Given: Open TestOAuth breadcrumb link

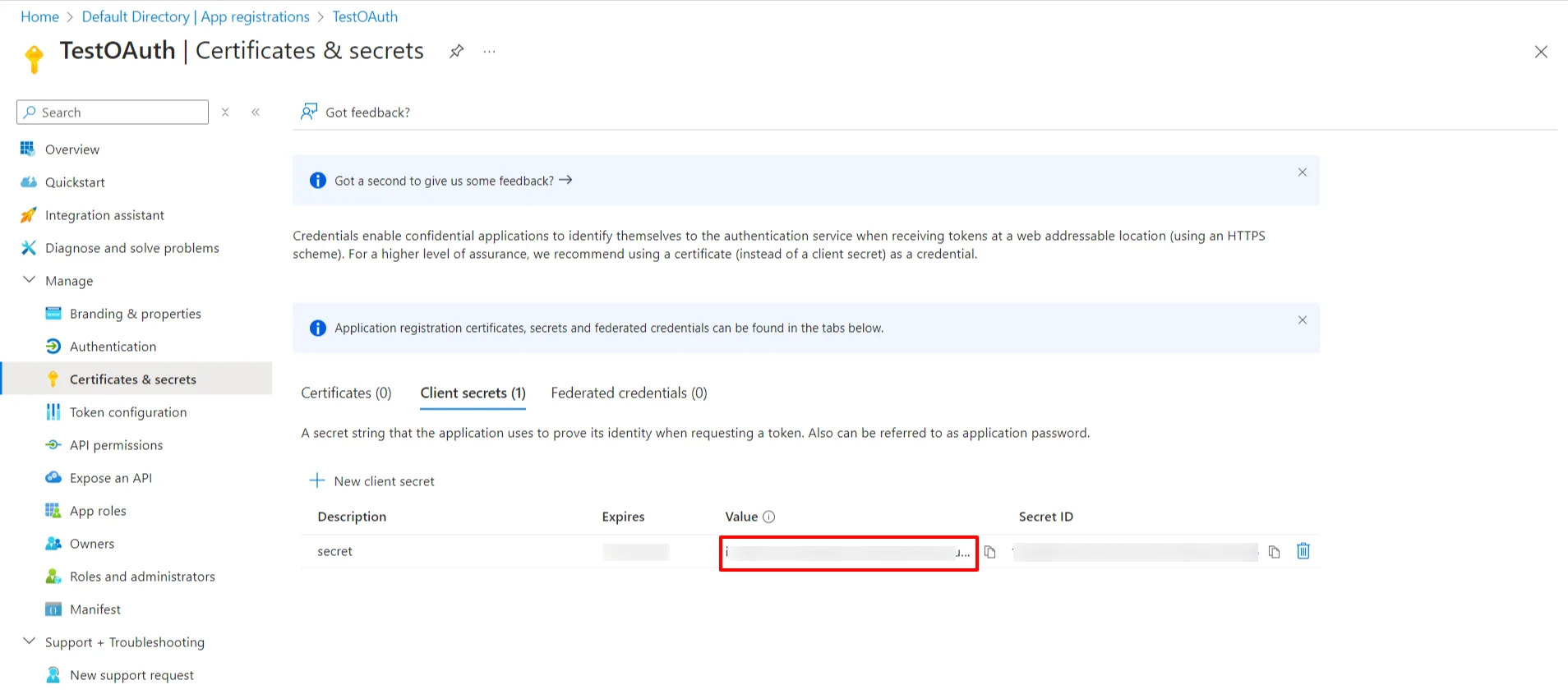Looking at the screenshot, I should coord(365,16).
